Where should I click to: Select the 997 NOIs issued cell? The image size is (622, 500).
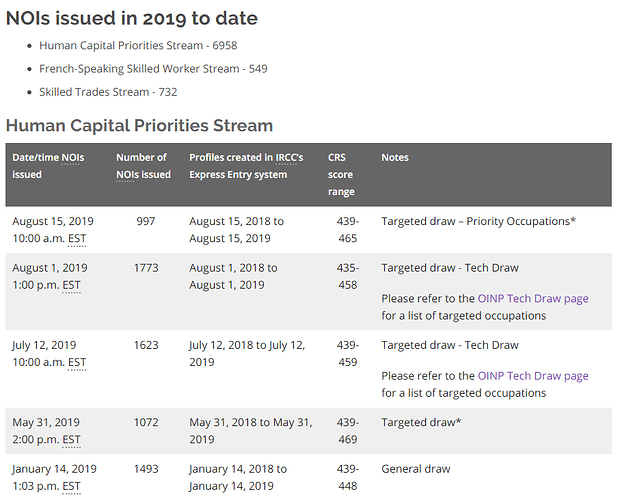pyautogui.click(x=146, y=221)
